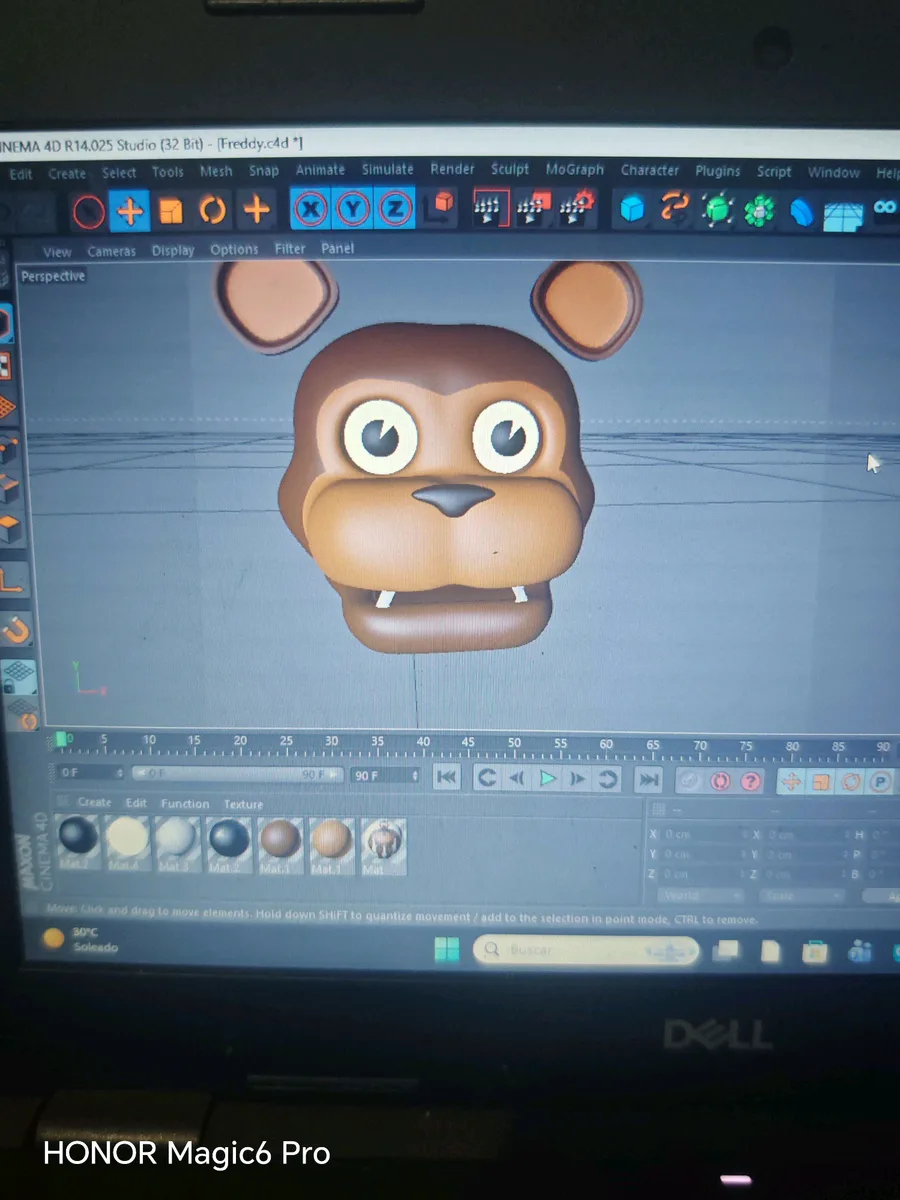Open the Character menu
900x1200 pixels.
[650, 170]
